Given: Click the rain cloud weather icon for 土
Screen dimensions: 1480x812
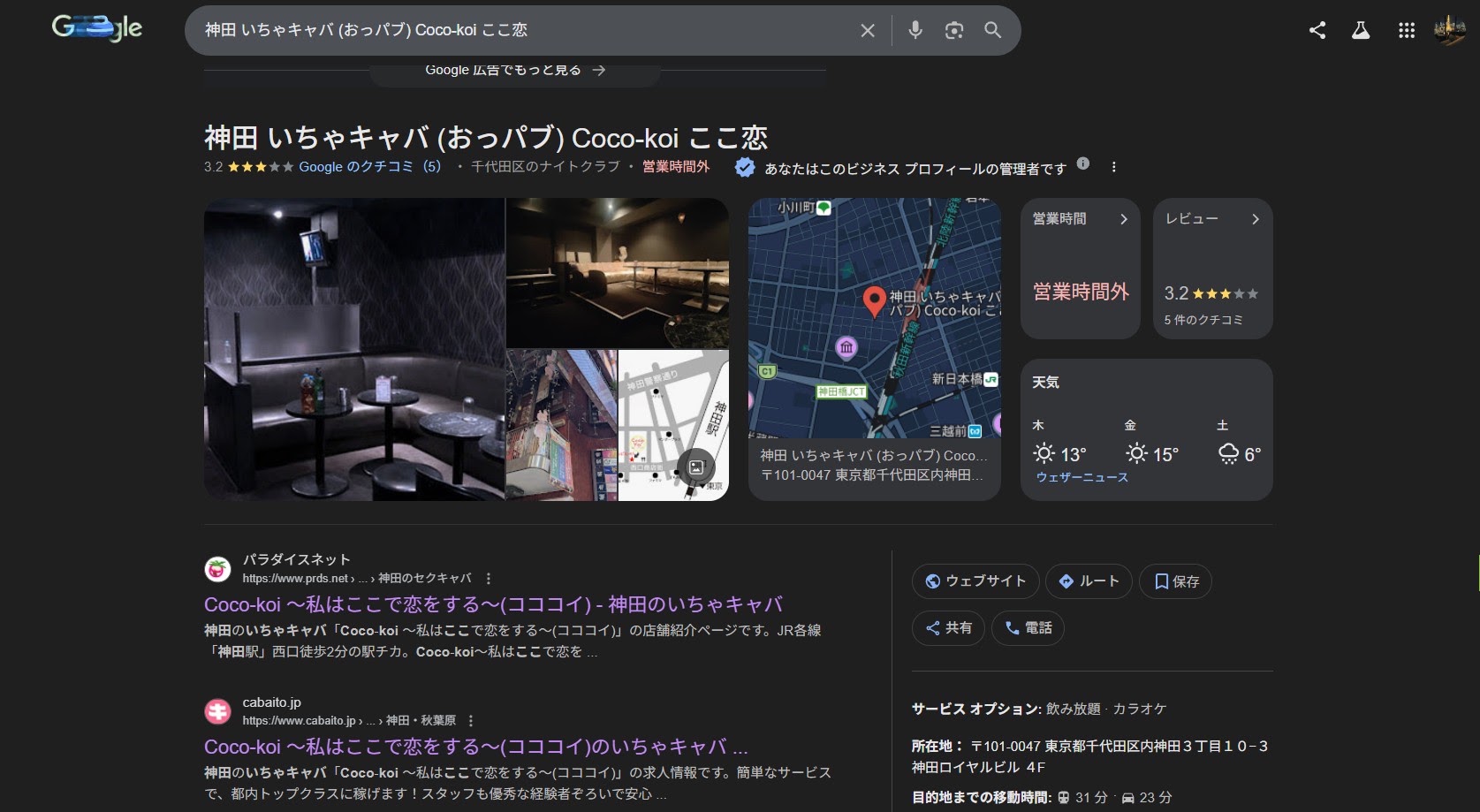Looking at the screenshot, I should coord(1228,454).
